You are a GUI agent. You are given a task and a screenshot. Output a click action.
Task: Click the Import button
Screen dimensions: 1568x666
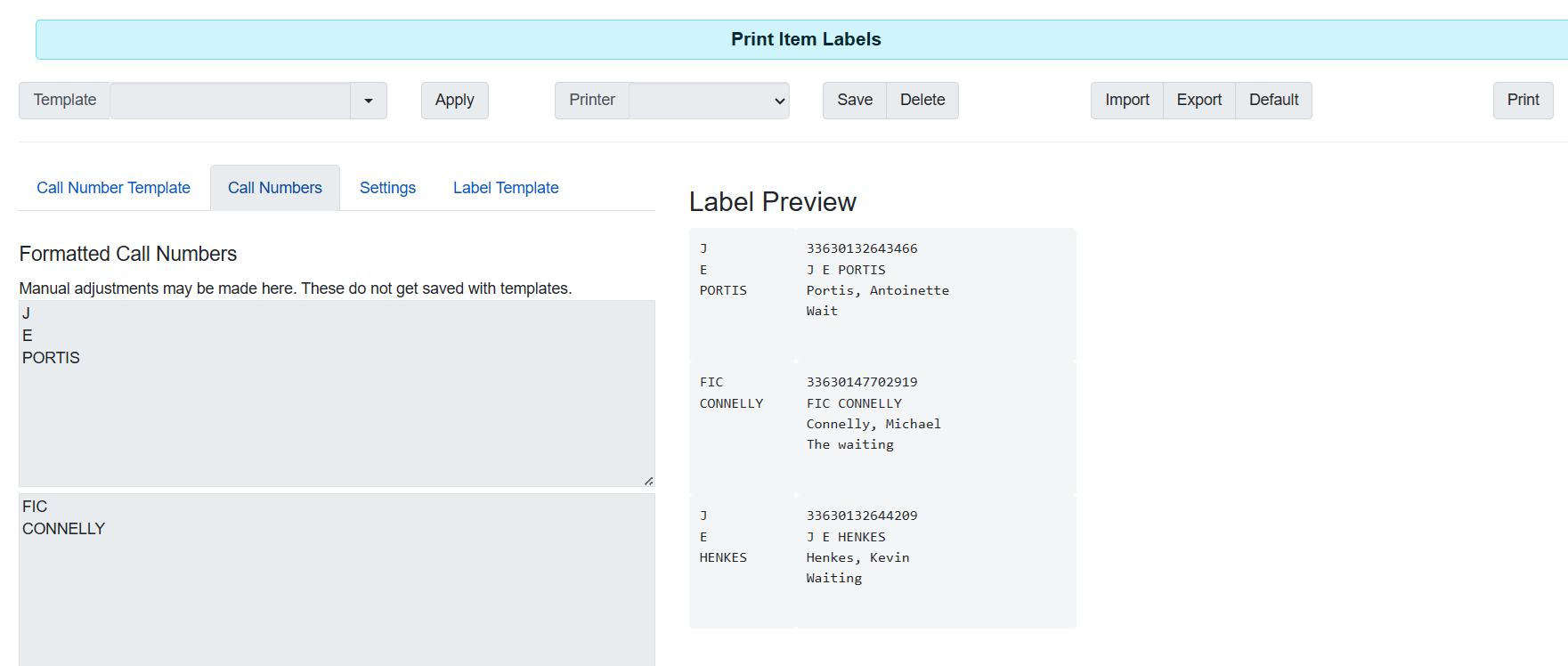click(x=1127, y=101)
